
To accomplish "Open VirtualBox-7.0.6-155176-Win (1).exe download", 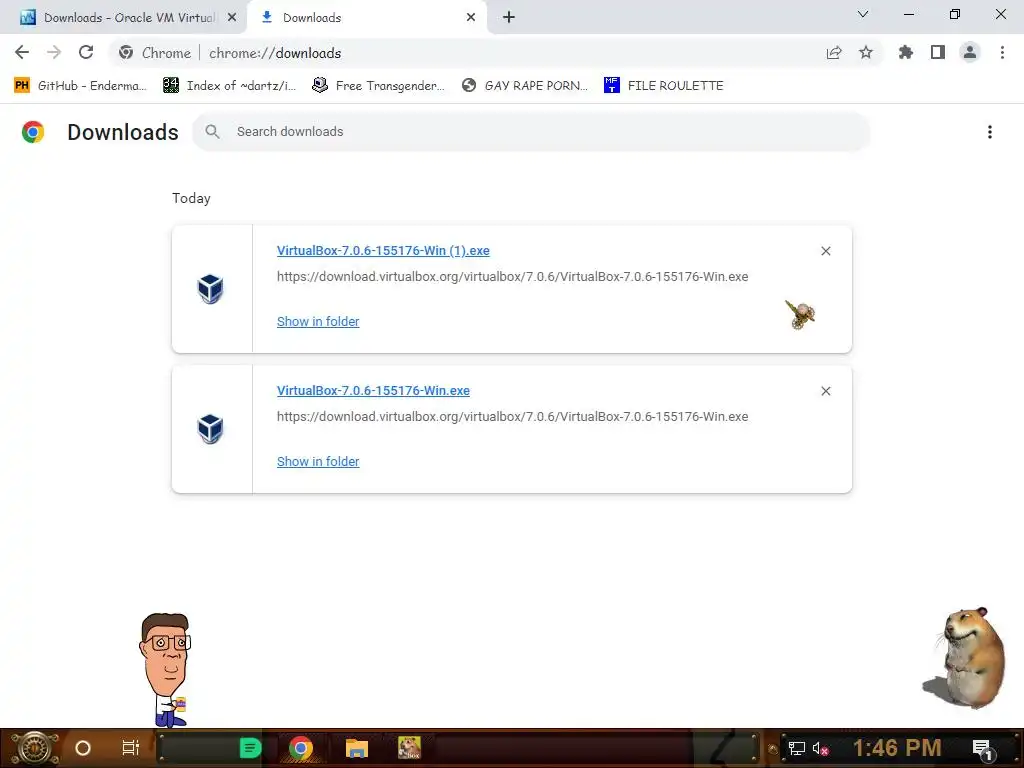I will 383,251.
